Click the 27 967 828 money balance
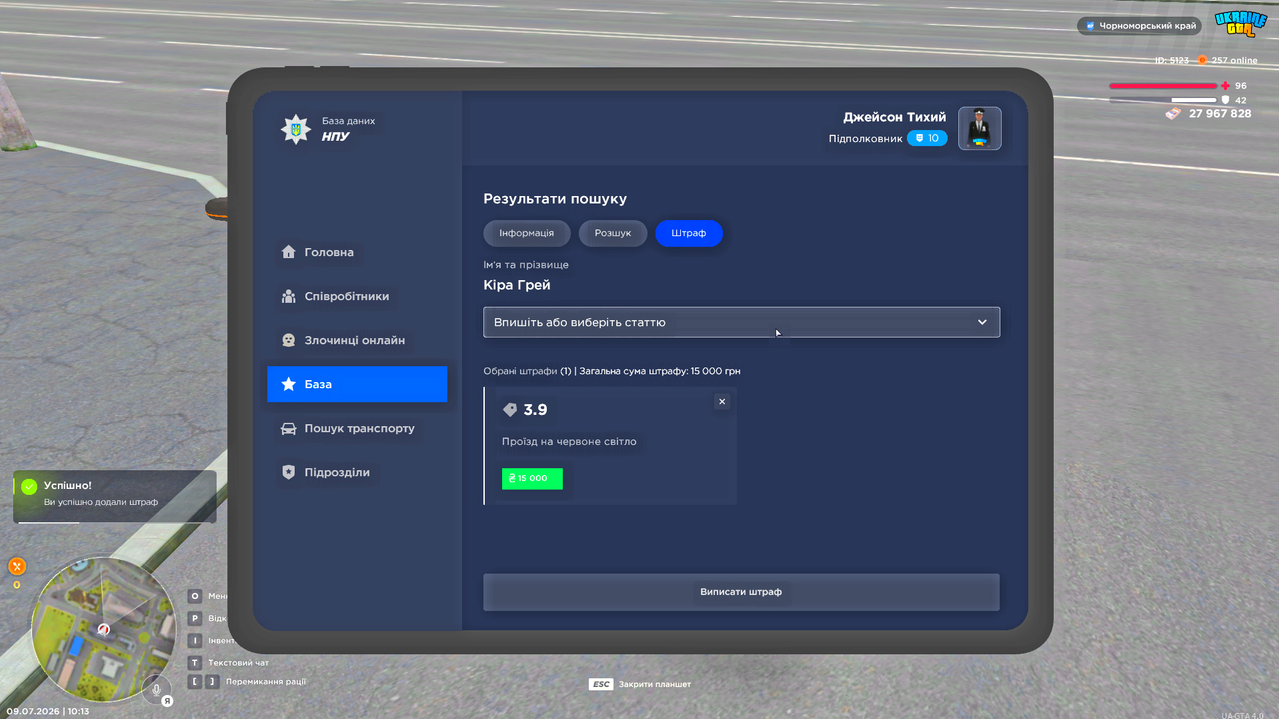 tap(1220, 114)
